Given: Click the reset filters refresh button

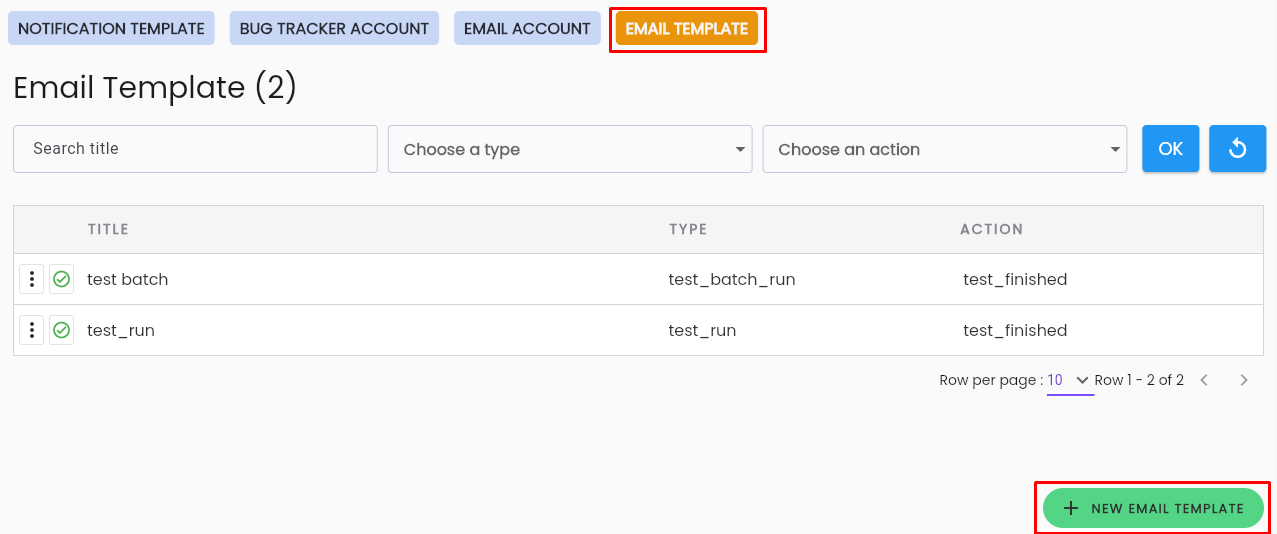Looking at the screenshot, I should tap(1238, 149).
